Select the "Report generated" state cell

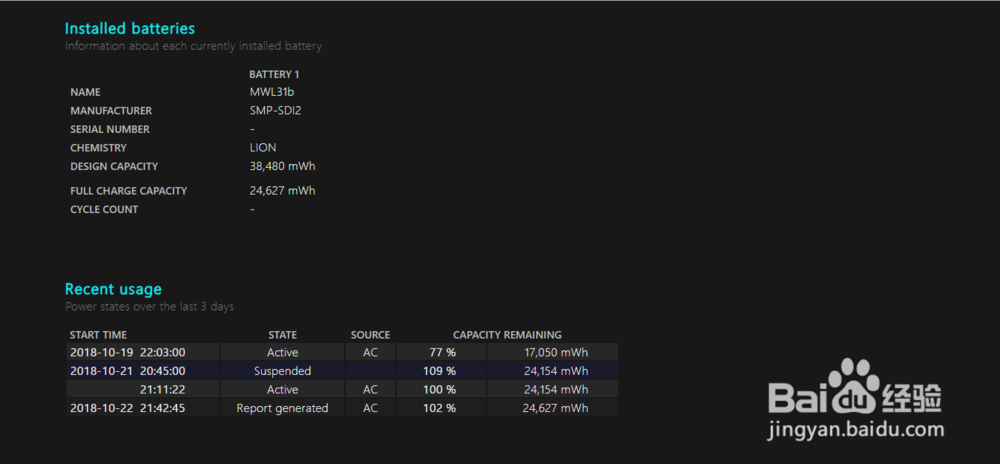click(282, 408)
